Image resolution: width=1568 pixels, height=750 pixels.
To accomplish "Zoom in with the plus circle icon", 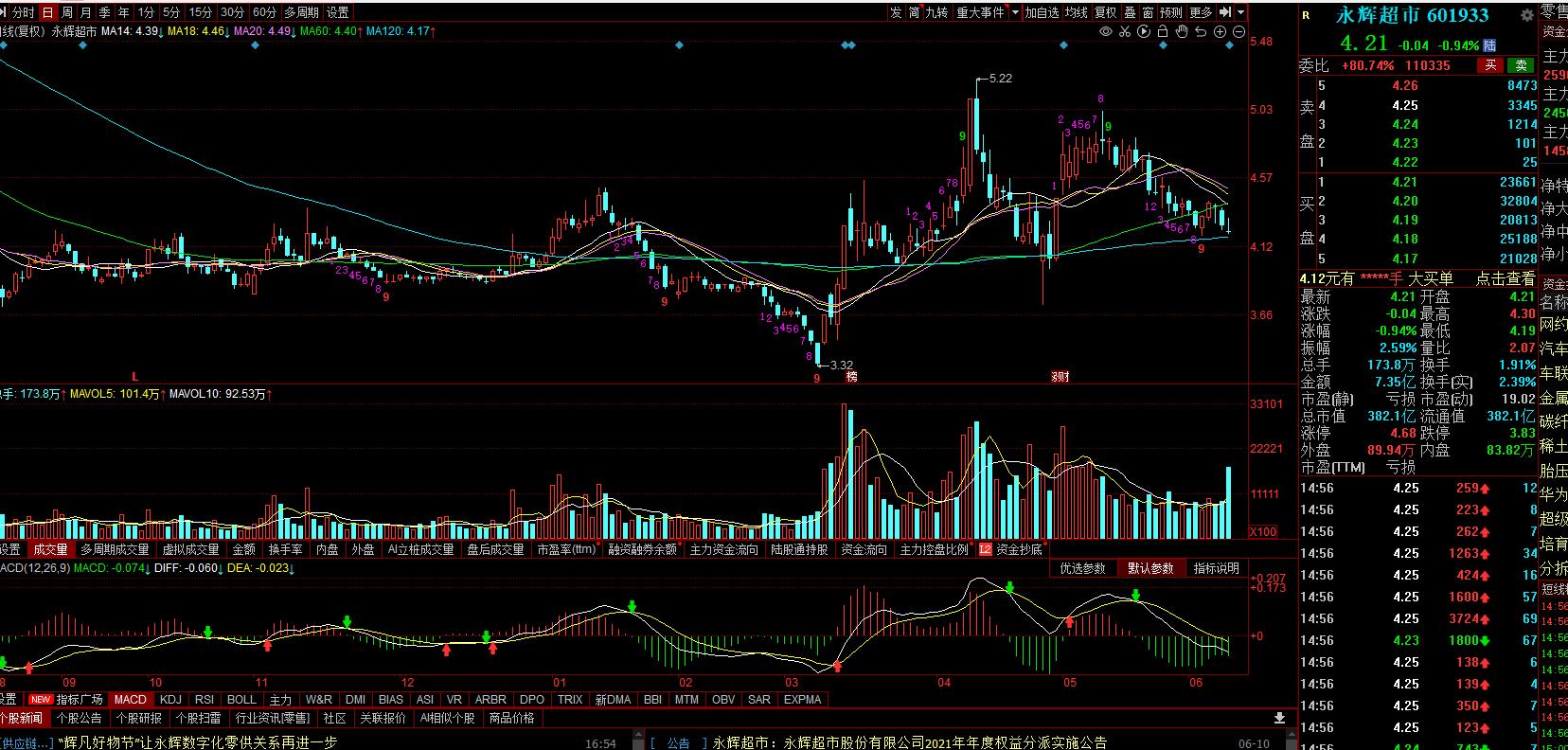I will coord(1221,31).
